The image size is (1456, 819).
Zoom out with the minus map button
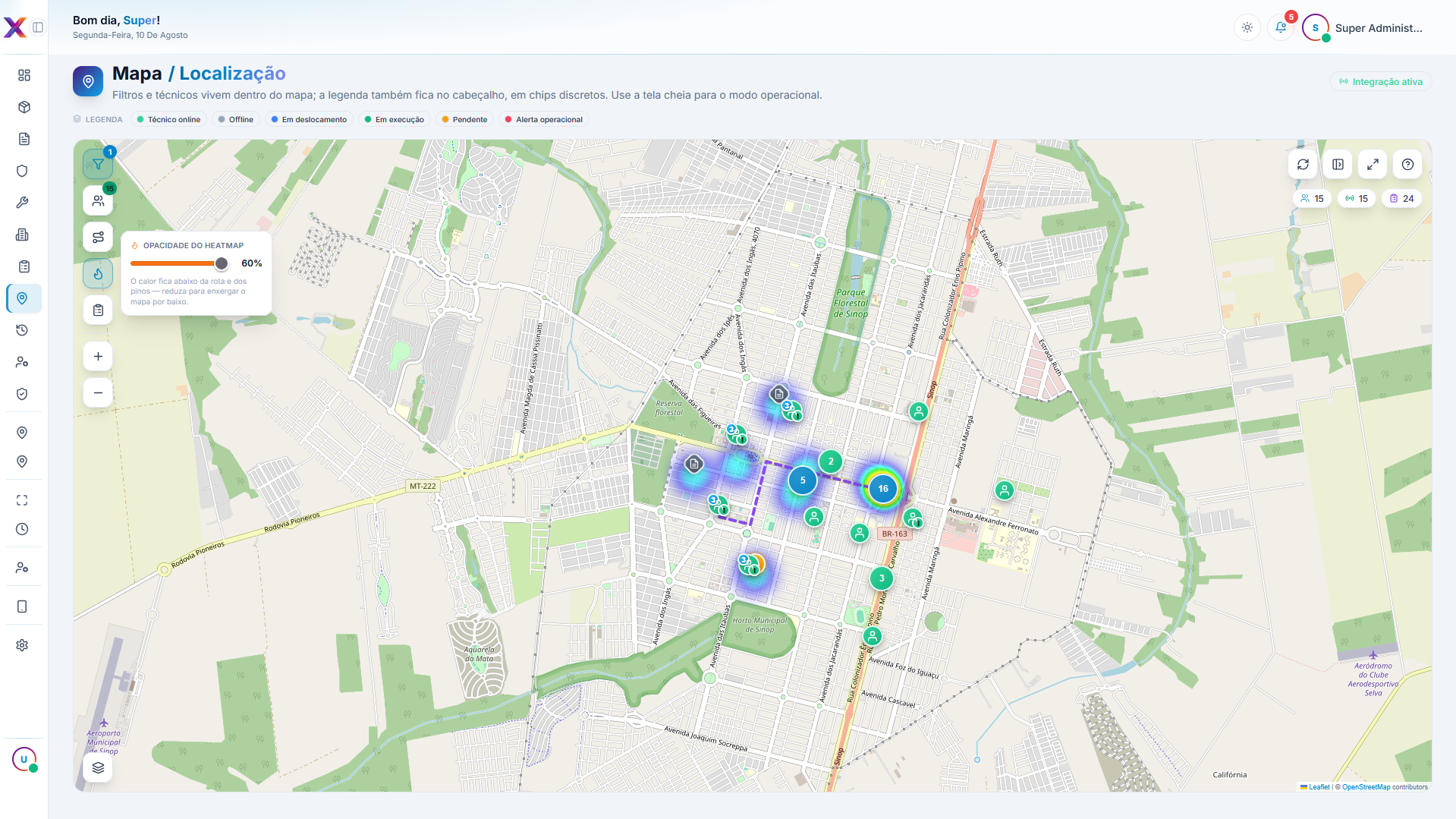tap(98, 393)
